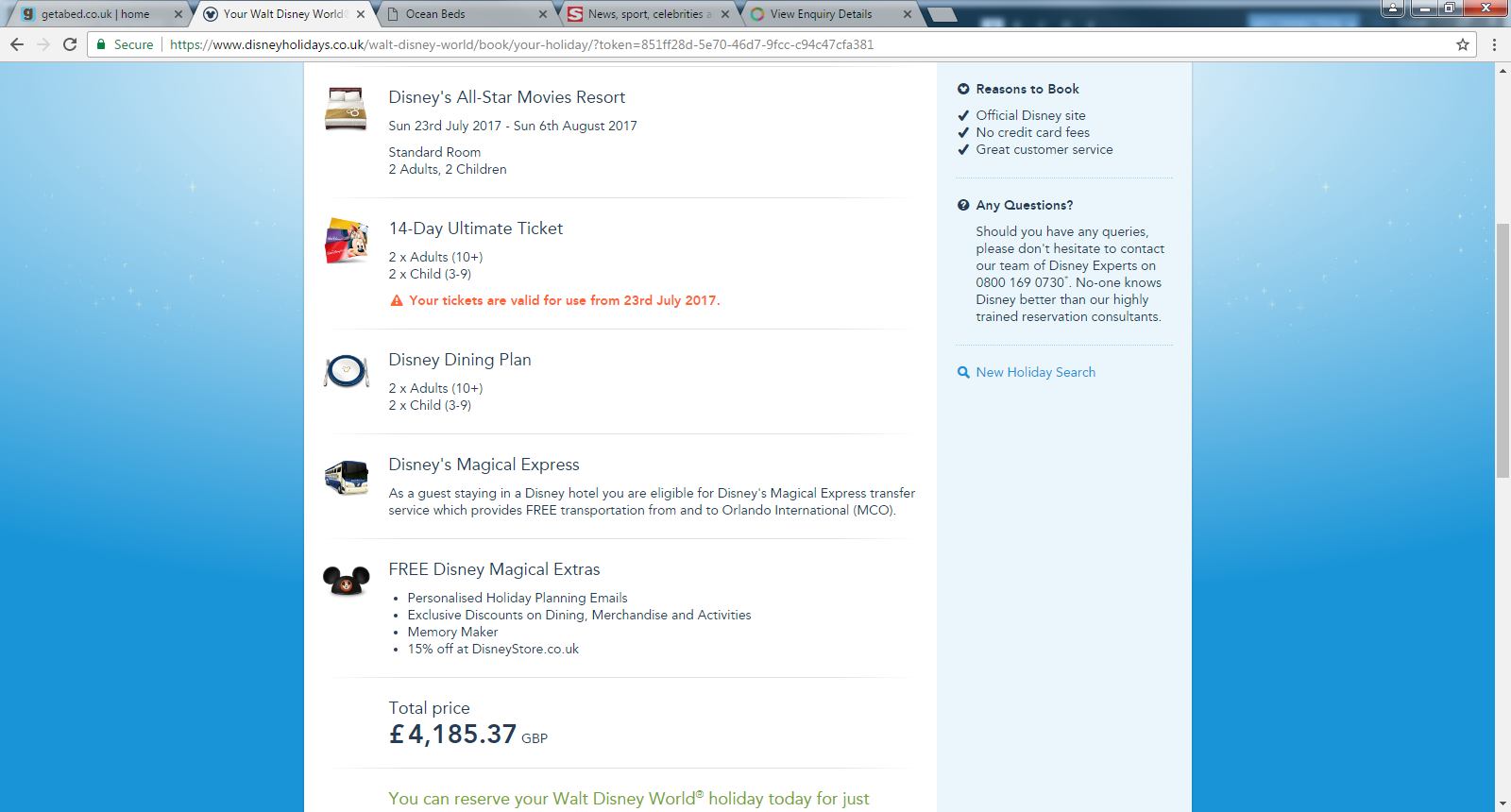Screen dimensions: 1511x812
Task: Click the scrollbar up arrow
Action: [1503, 71]
